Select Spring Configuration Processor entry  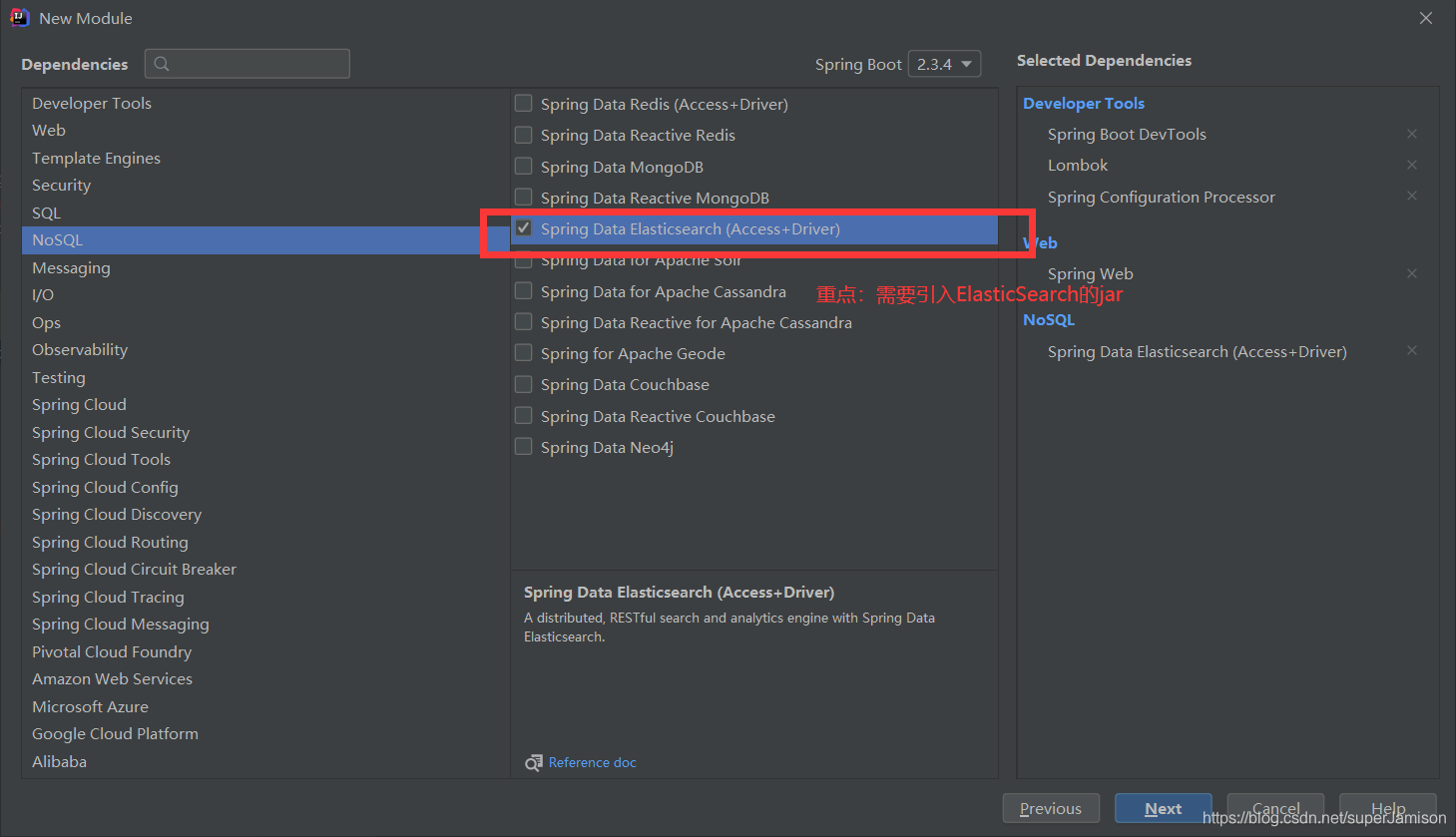click(1162, 197)
